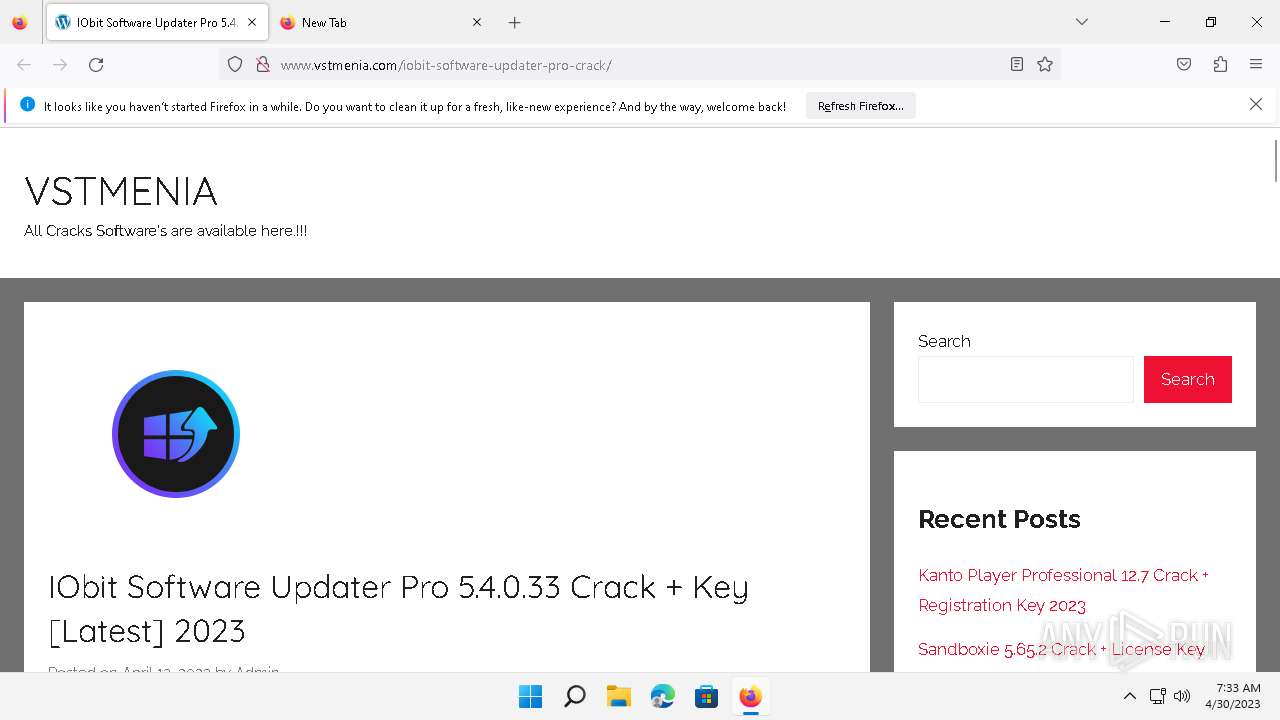Click the IObit Software Updater logo image
The height and width of the screenshot is (720, 1280).
point(176,434)
